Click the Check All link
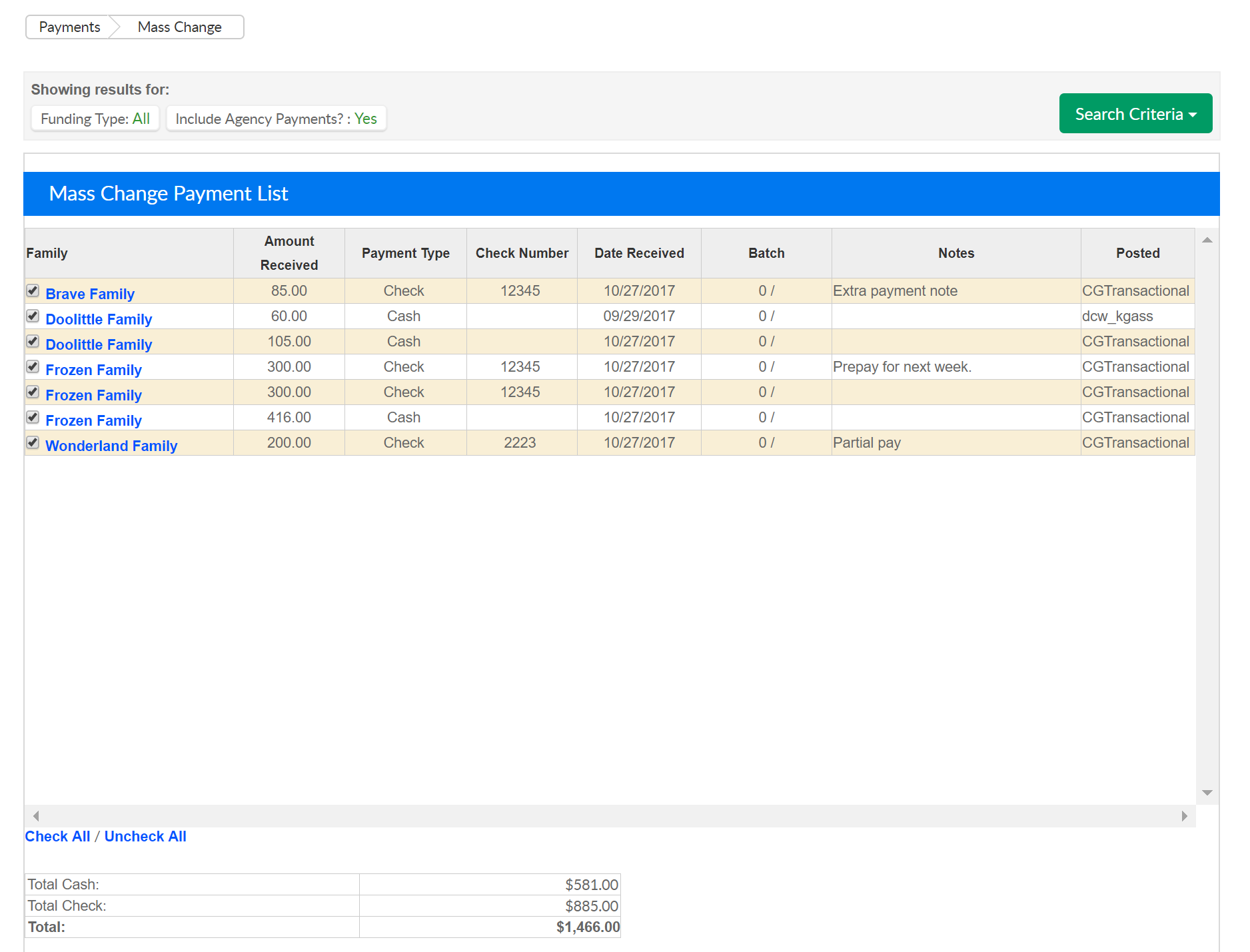Viewport: 1250px width, 952px height. 57,836
